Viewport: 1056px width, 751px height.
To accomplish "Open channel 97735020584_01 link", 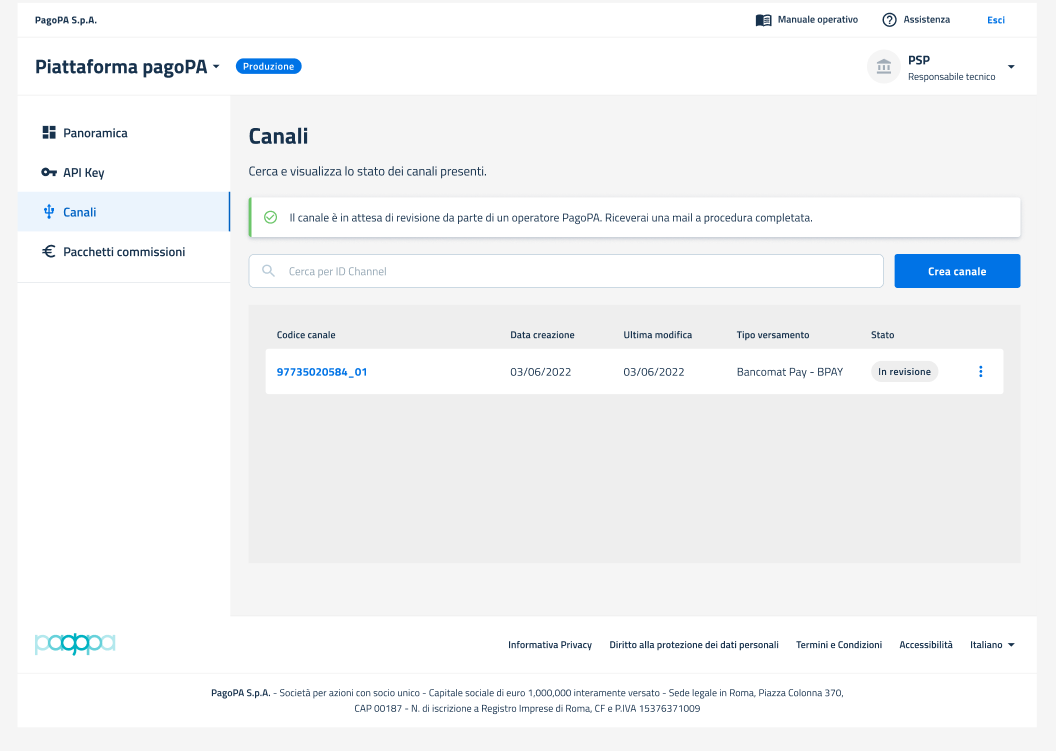I will [x=322, y=372].
